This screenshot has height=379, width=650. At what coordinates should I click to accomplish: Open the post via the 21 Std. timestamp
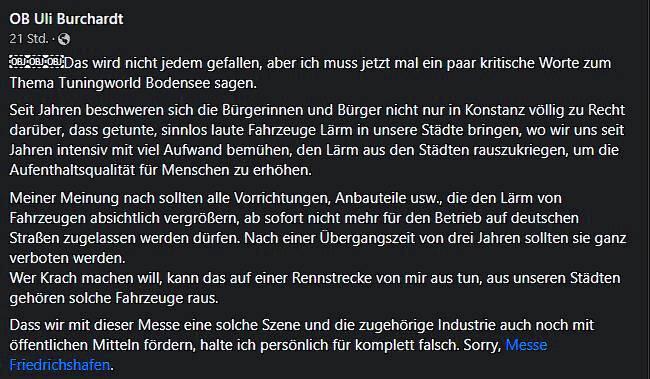29,39
